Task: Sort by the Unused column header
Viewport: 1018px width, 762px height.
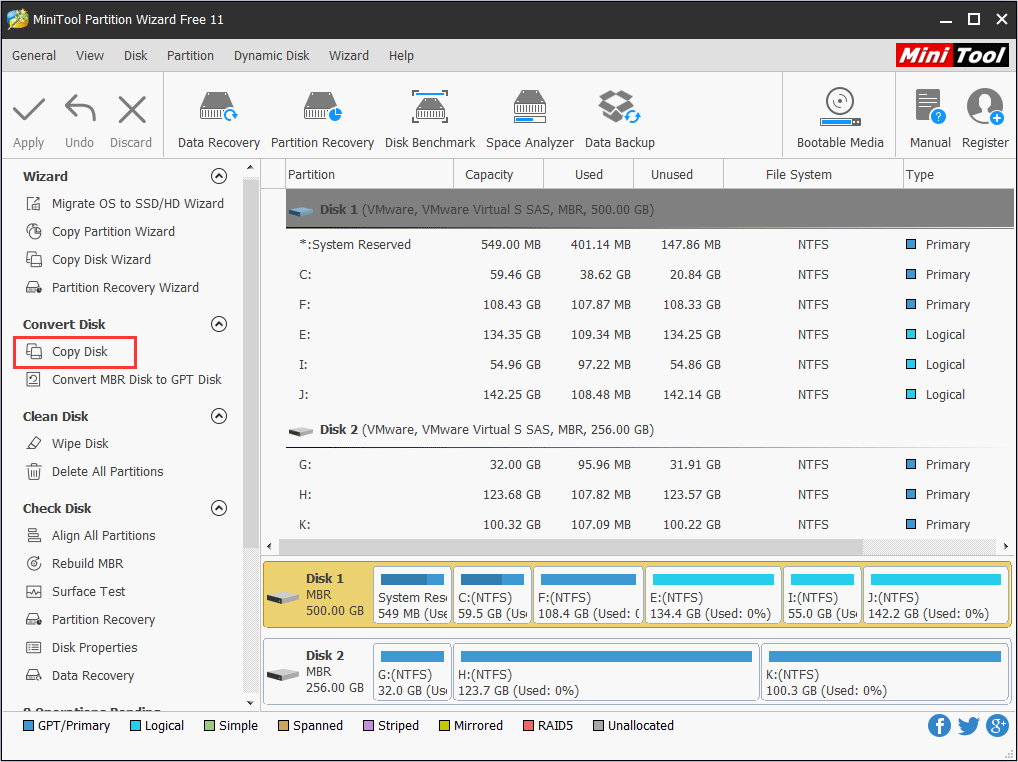Action: [x=678, y=175]
